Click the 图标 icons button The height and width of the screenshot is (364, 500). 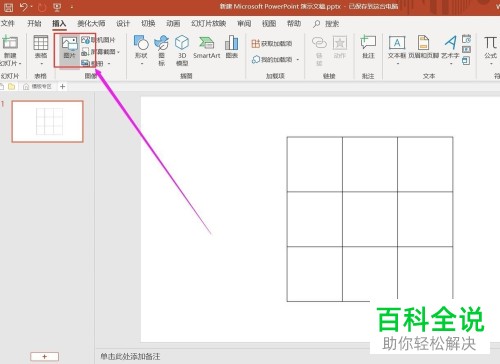pos(162,51)
